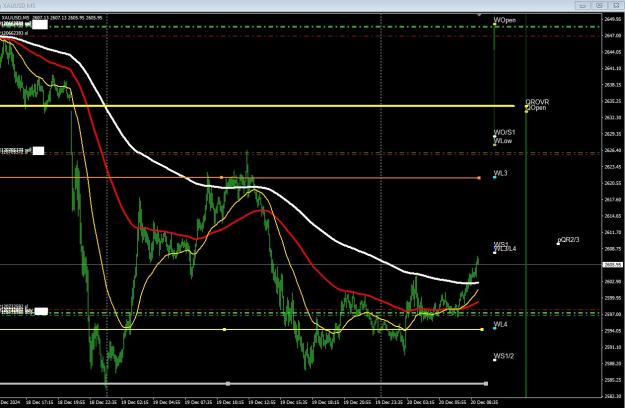625x408 pixels.
Task: Click the gray bottom line right end handle
Action: 486,384
